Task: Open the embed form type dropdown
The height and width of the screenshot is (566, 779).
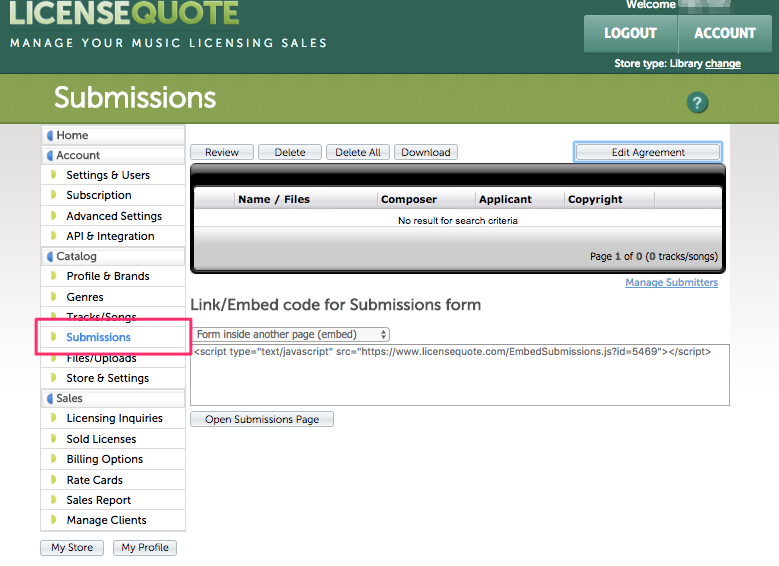Action: pyautogui.click(x=291, y=334)
